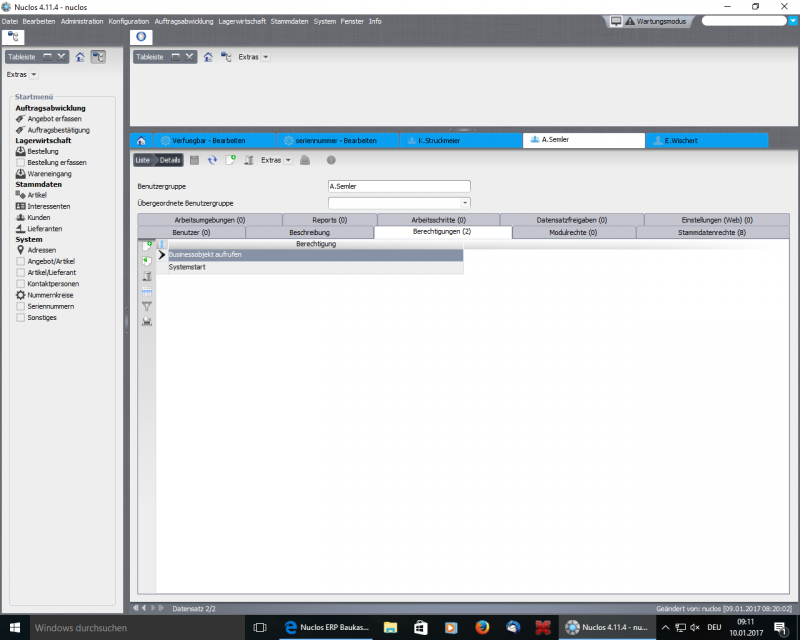Remove selected row with subform trash icon

147,276
